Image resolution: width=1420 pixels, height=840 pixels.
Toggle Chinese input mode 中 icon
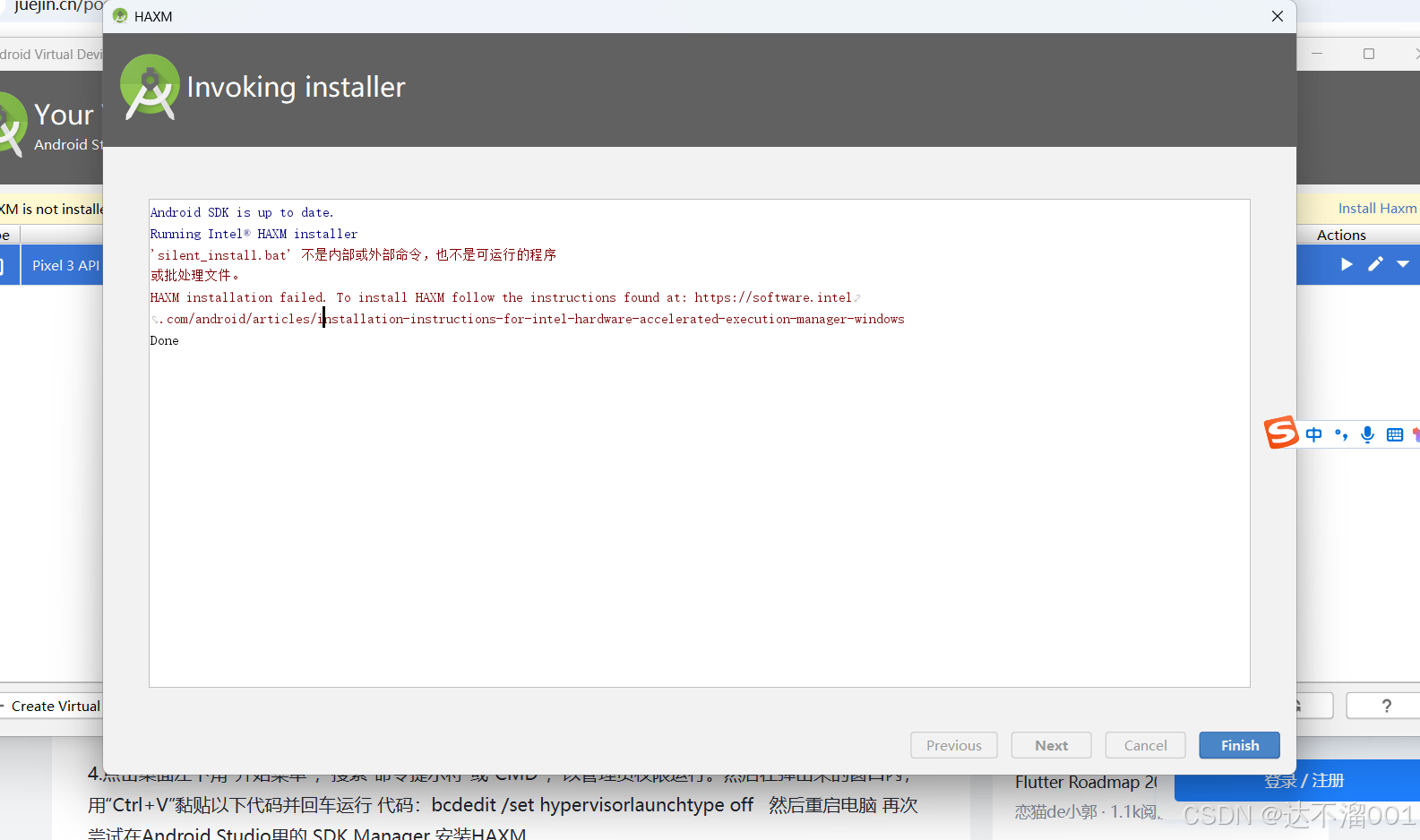1313,434
